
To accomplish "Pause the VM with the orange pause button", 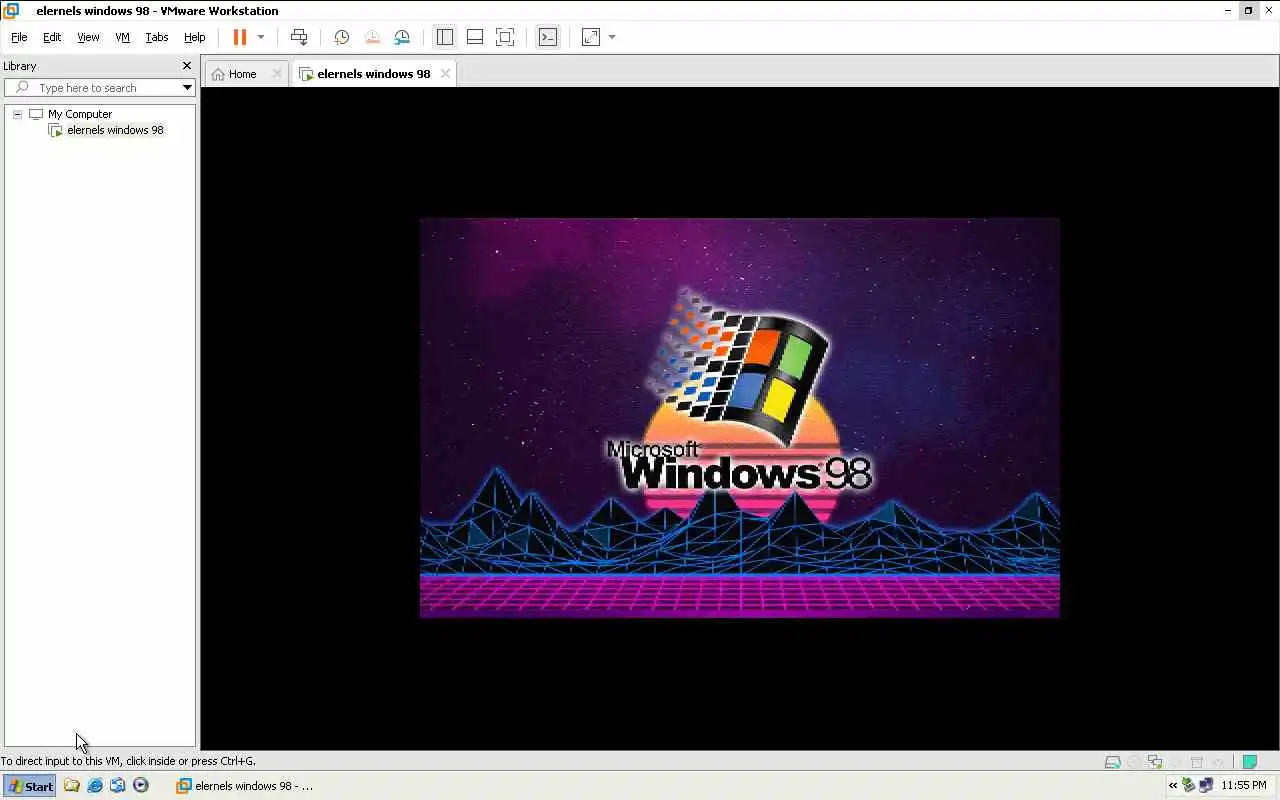I will (240, 37).
